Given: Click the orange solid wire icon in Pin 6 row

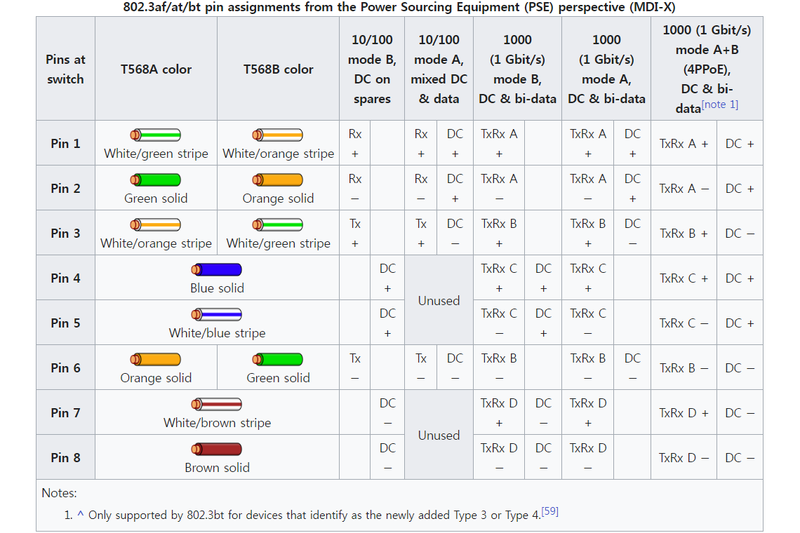Looking at the screenshot, I should tap(155, 360).
